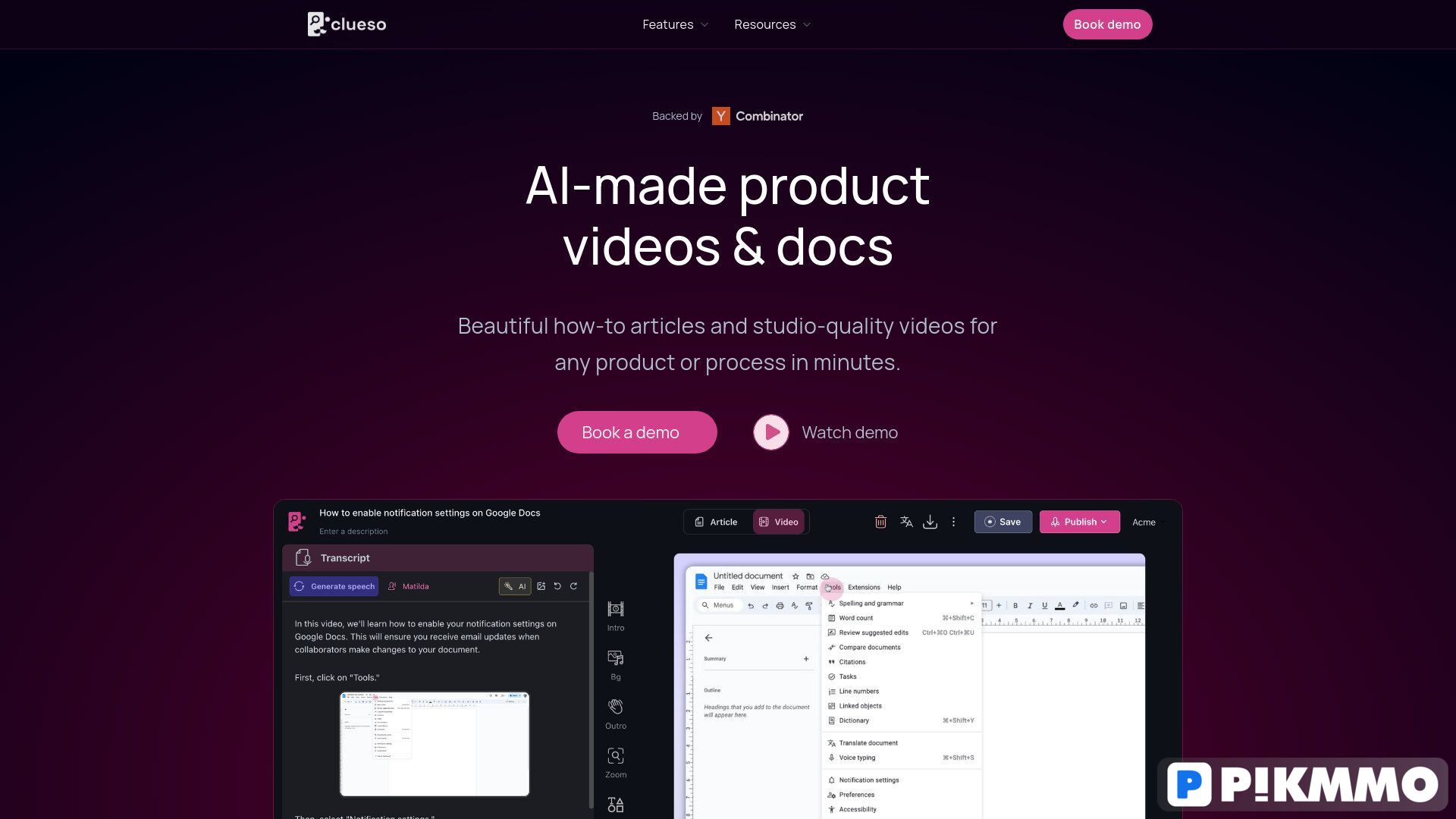Viewport: 1456px width, 819px height.
Task: Click the Book demo button in the header
Action: point(1107,24)
